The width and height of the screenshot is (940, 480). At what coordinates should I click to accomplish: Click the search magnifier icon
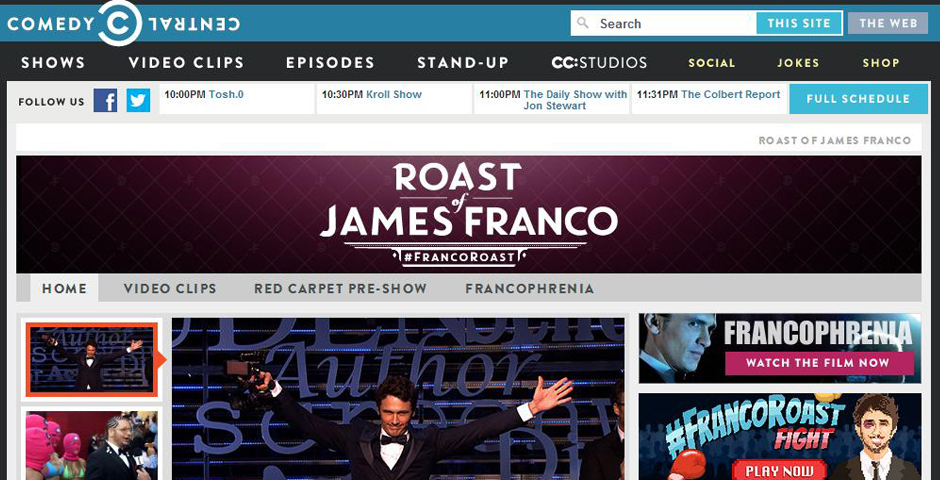pyautogui.click(x=583, y=23)
